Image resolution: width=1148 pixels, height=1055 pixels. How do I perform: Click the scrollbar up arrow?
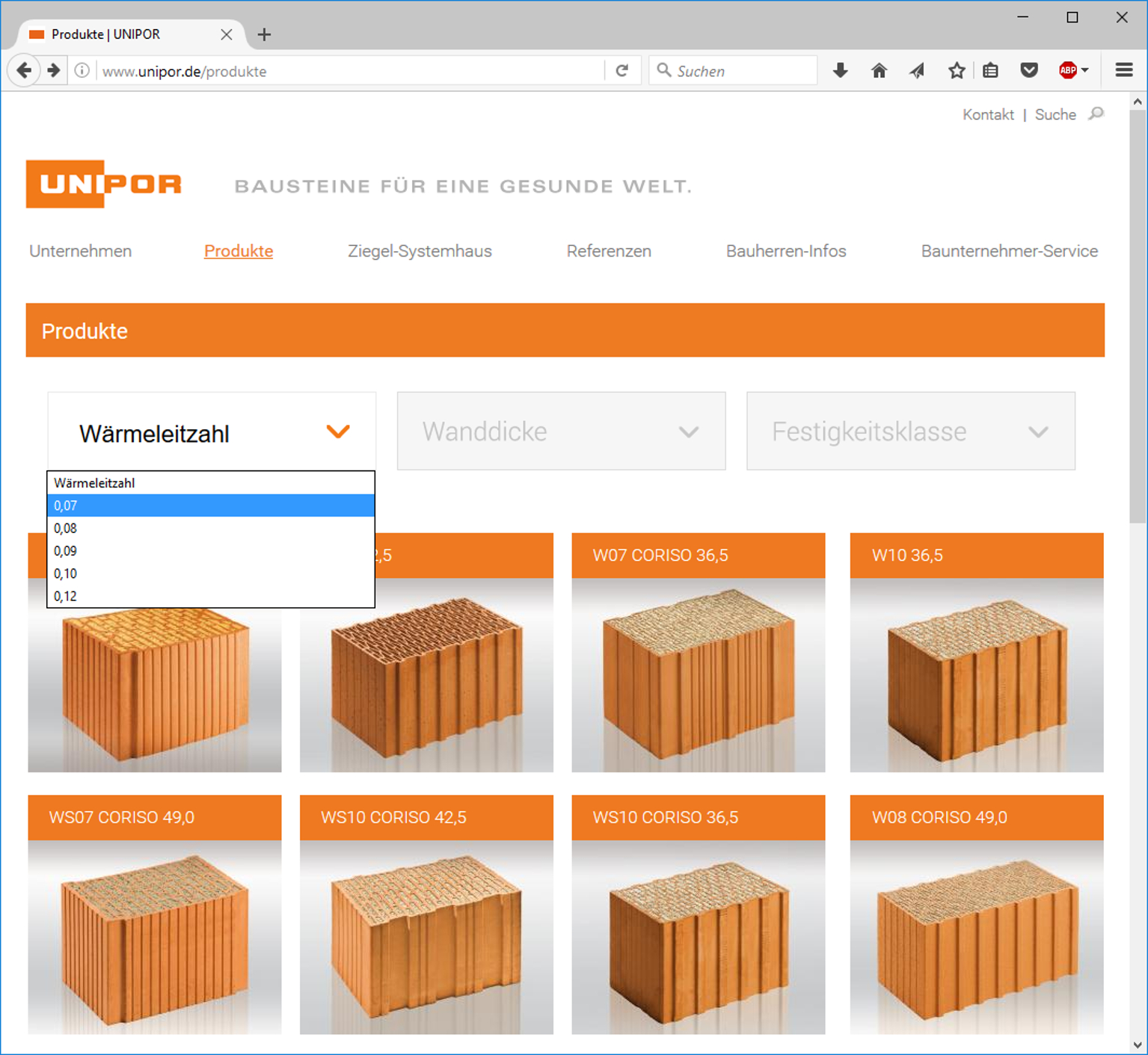[1138, 102]
